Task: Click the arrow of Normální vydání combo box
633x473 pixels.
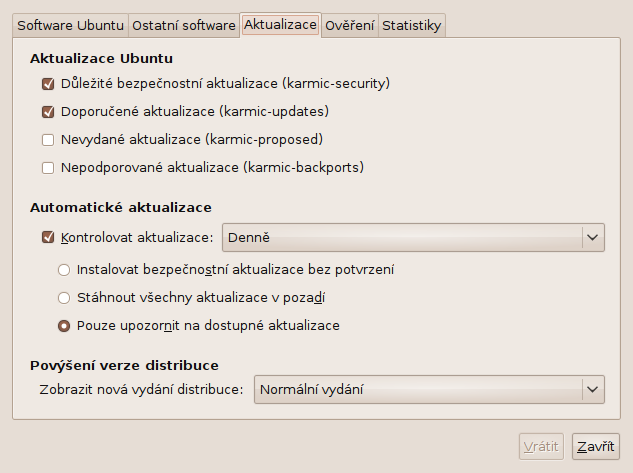Action: click(592, 389)
